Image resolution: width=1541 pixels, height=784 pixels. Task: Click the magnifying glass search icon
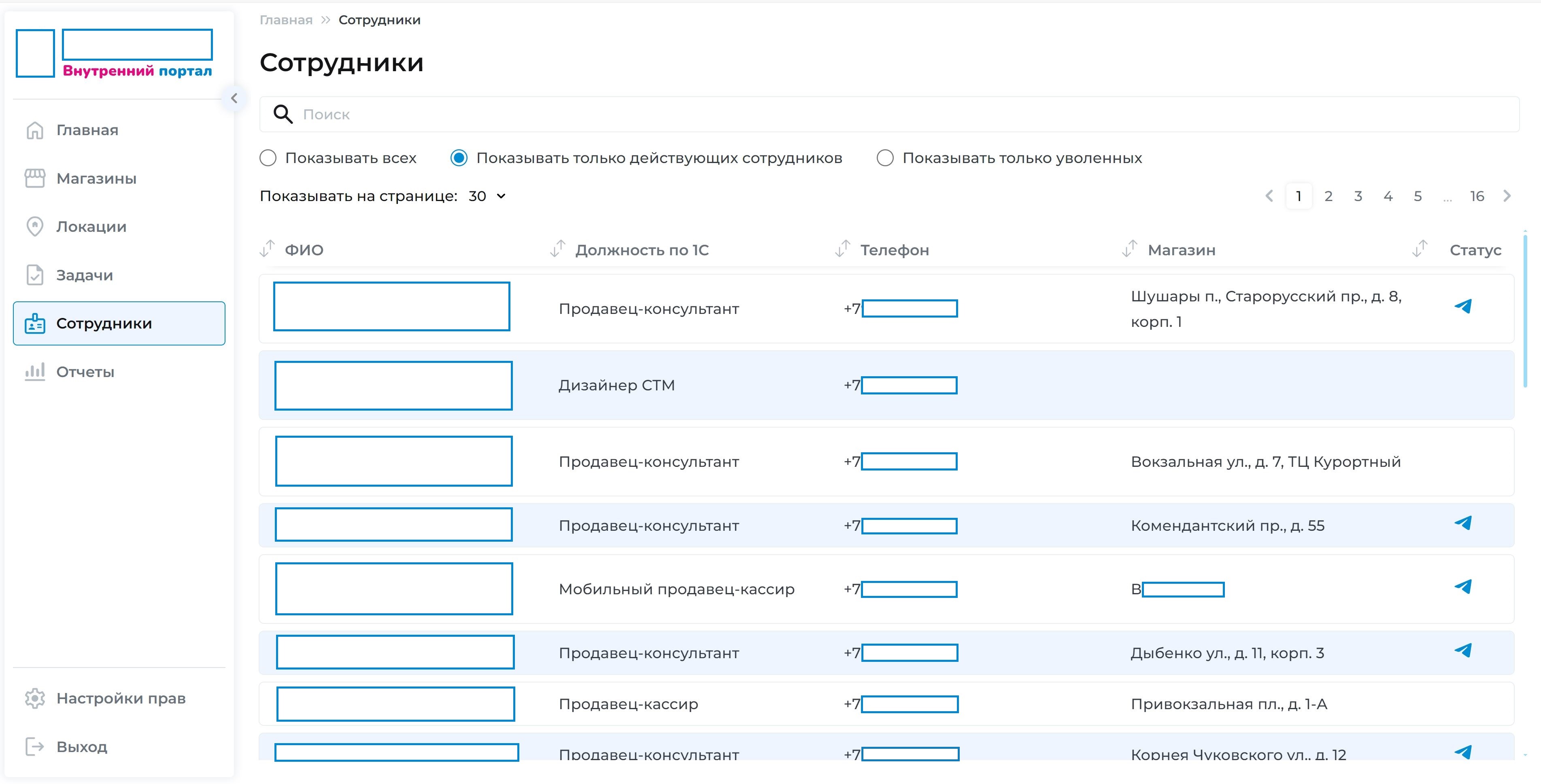(x=283, y=114)
